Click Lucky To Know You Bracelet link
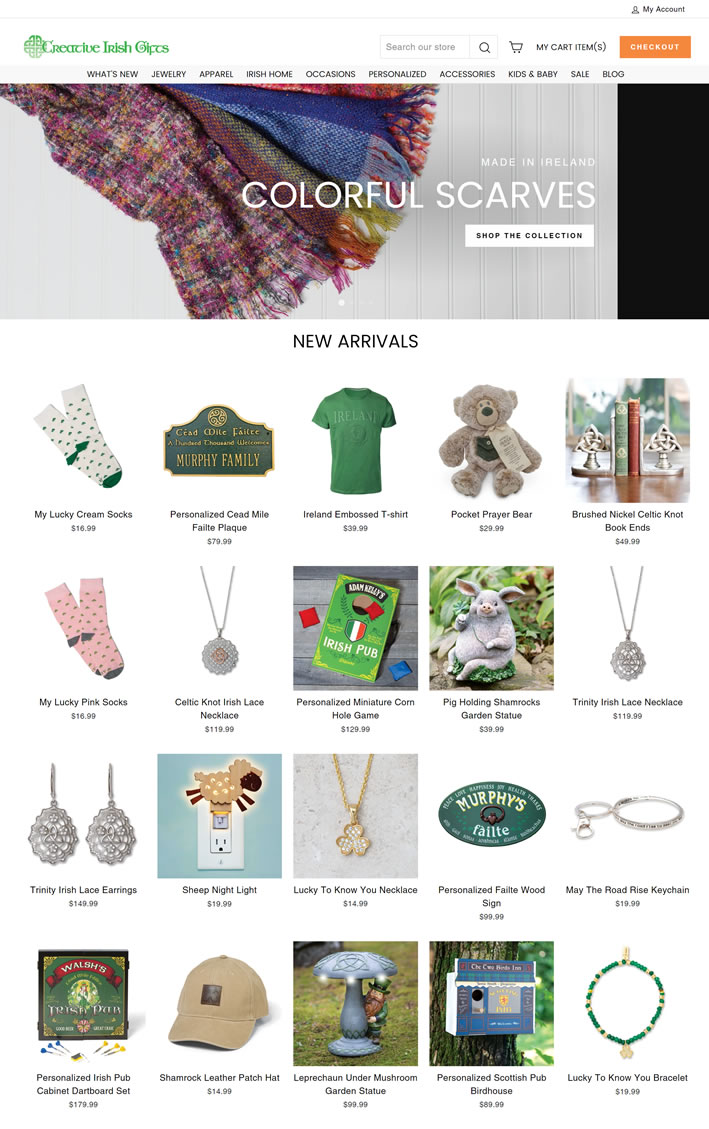Viewport: 709px width, 1129px height. tap(628, 1078)
